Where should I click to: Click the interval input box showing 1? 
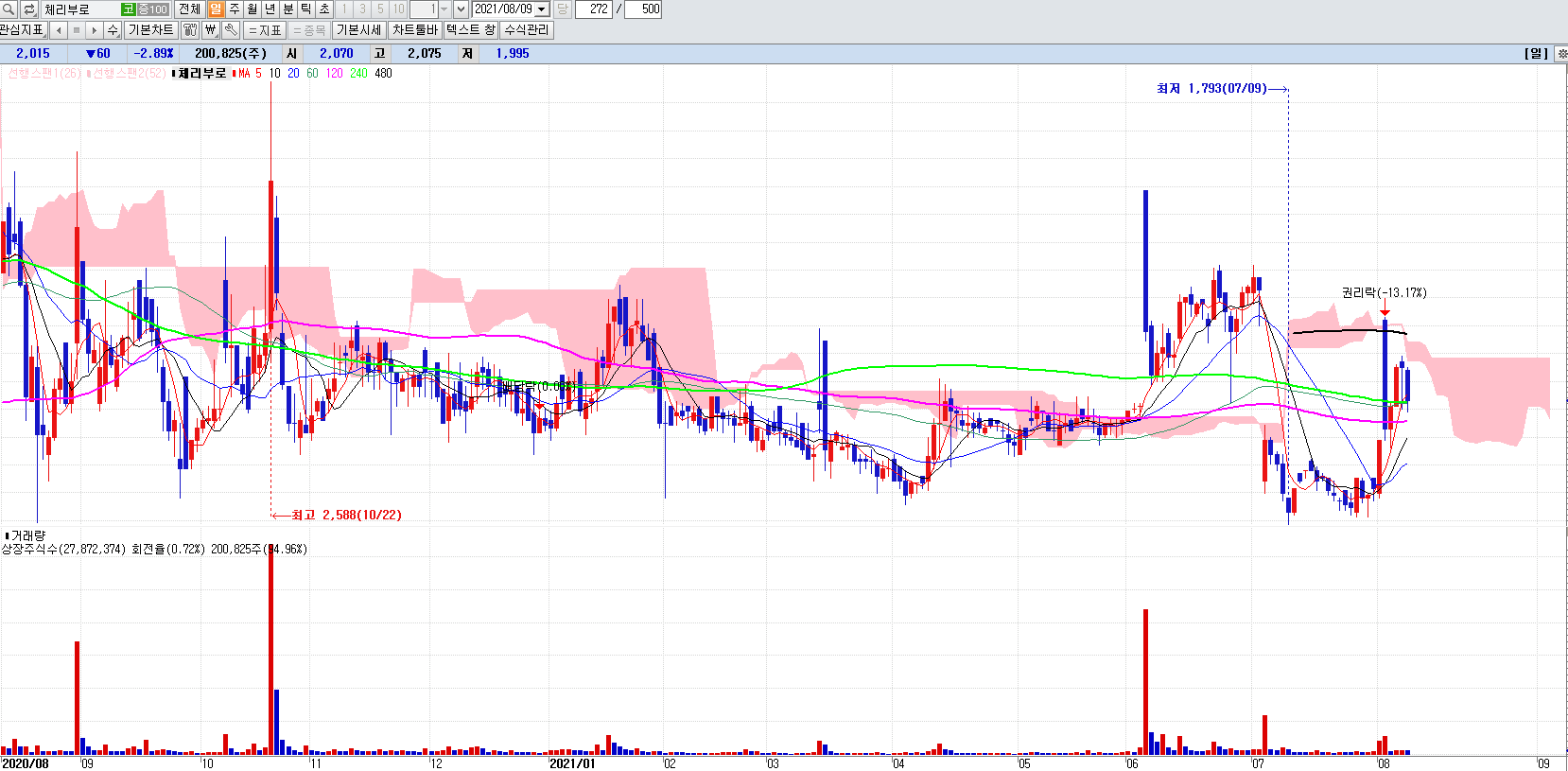point(424,9)
